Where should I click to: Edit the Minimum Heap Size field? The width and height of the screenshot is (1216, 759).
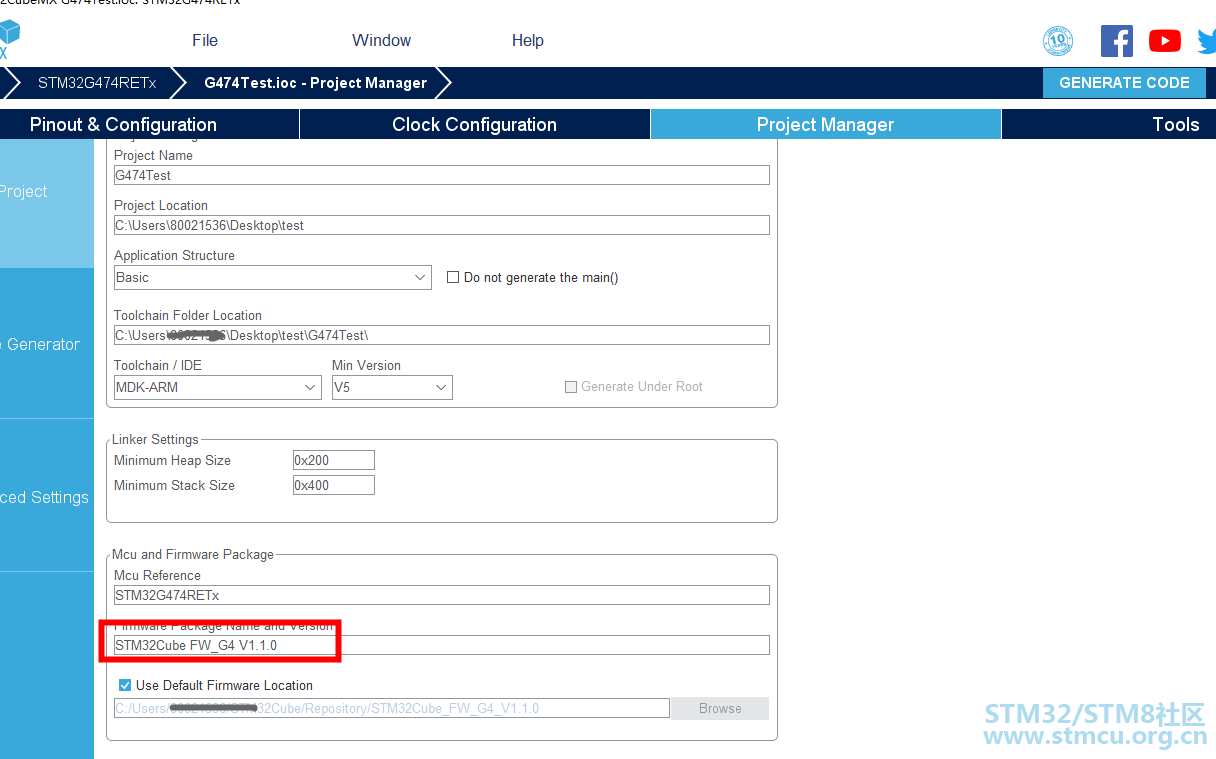click(334, 460)
